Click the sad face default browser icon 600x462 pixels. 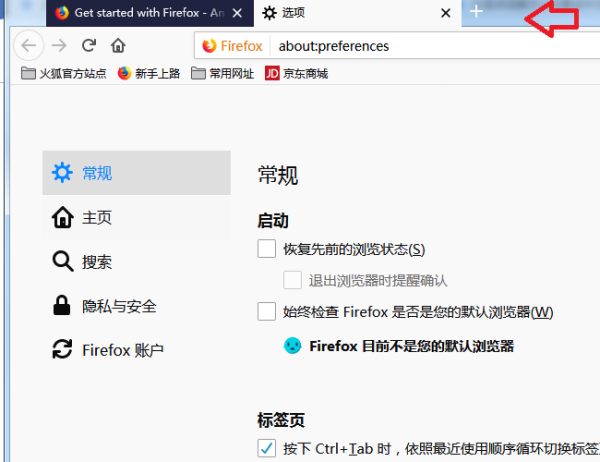tap(293, 346)
